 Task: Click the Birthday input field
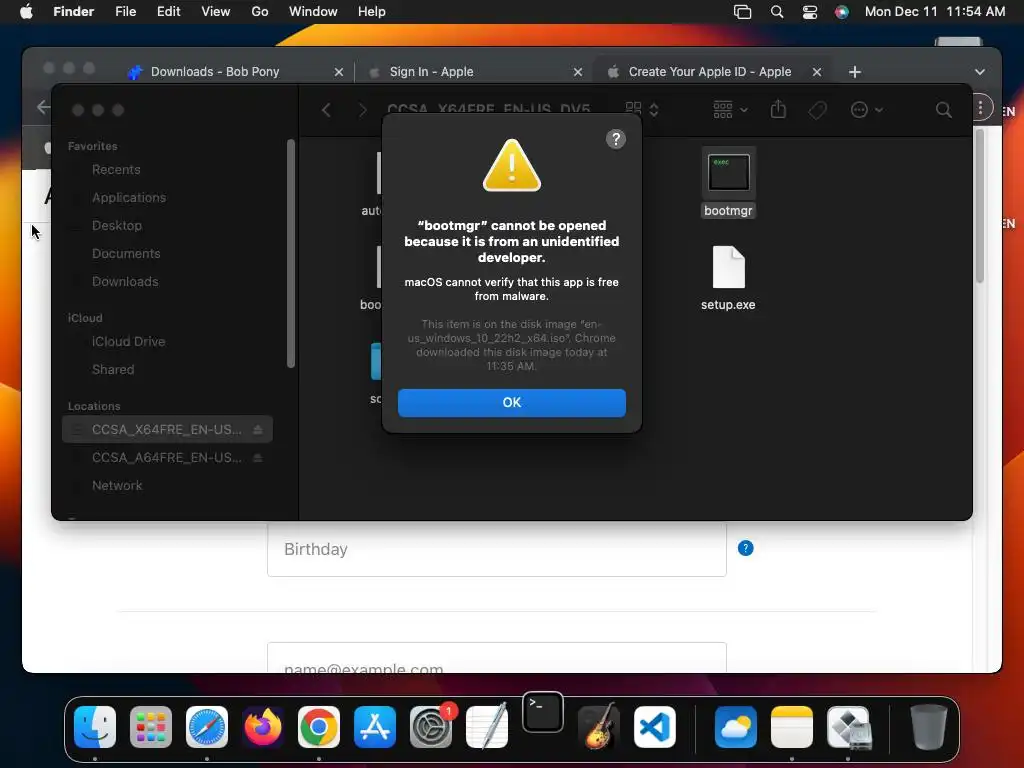click(x=497, y=549)
